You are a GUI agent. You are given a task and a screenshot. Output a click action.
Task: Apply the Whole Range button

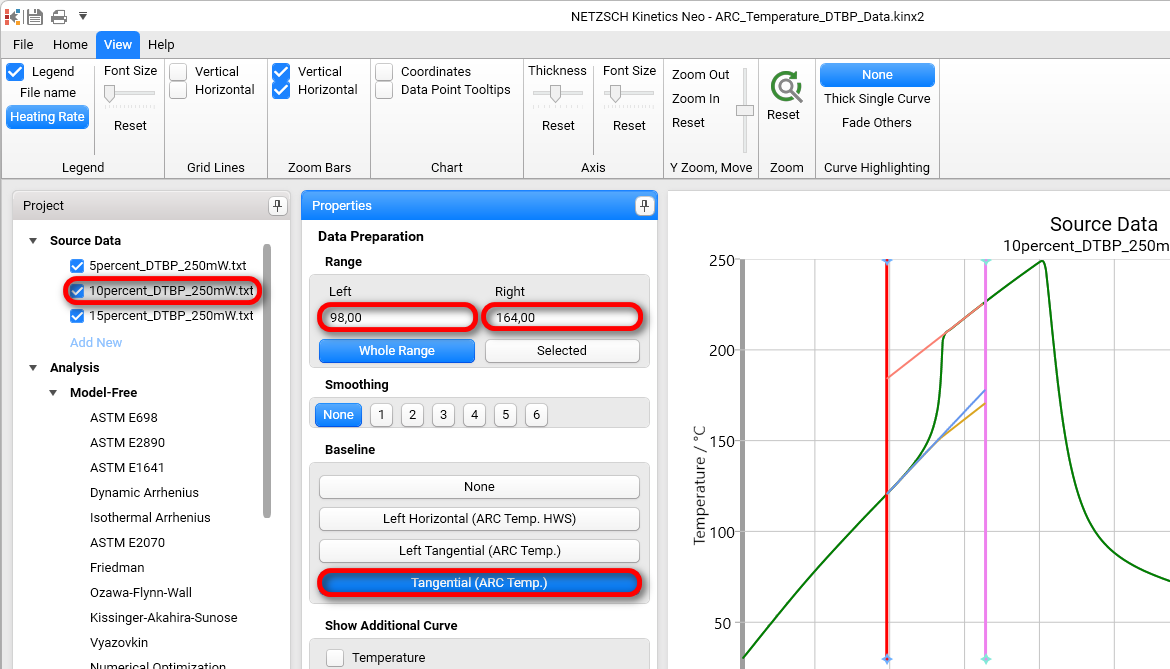tap(396, 351)
